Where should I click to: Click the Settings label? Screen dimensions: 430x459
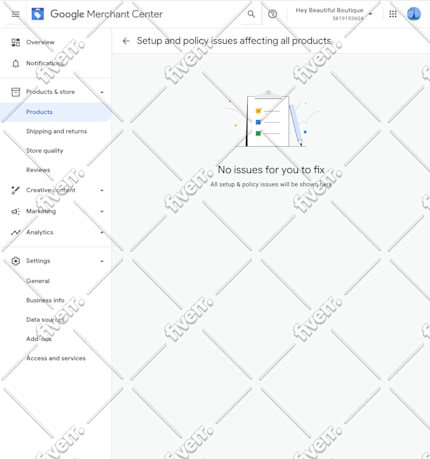click(x=38, y=261)
